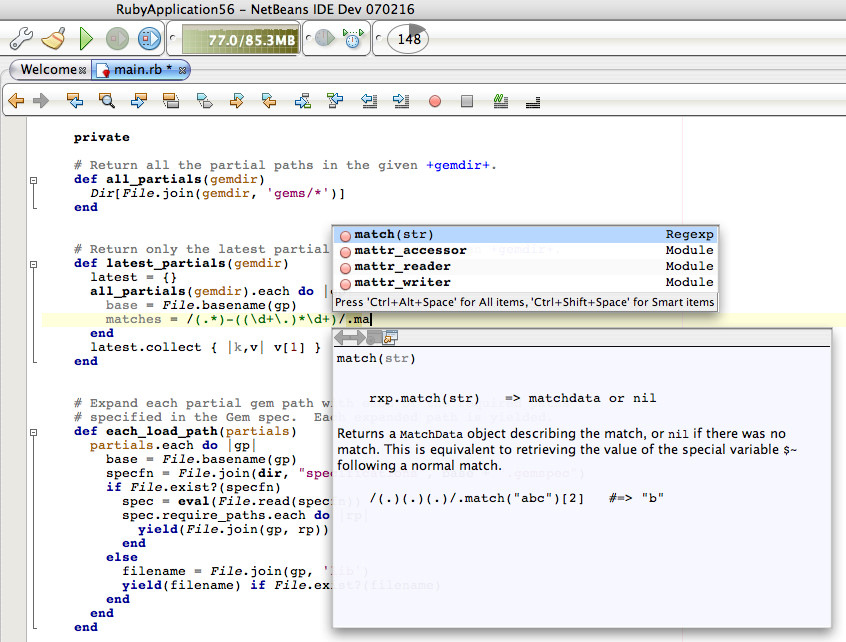Go back with orange left arrow
846x642 pixels.
pos(16,100)
